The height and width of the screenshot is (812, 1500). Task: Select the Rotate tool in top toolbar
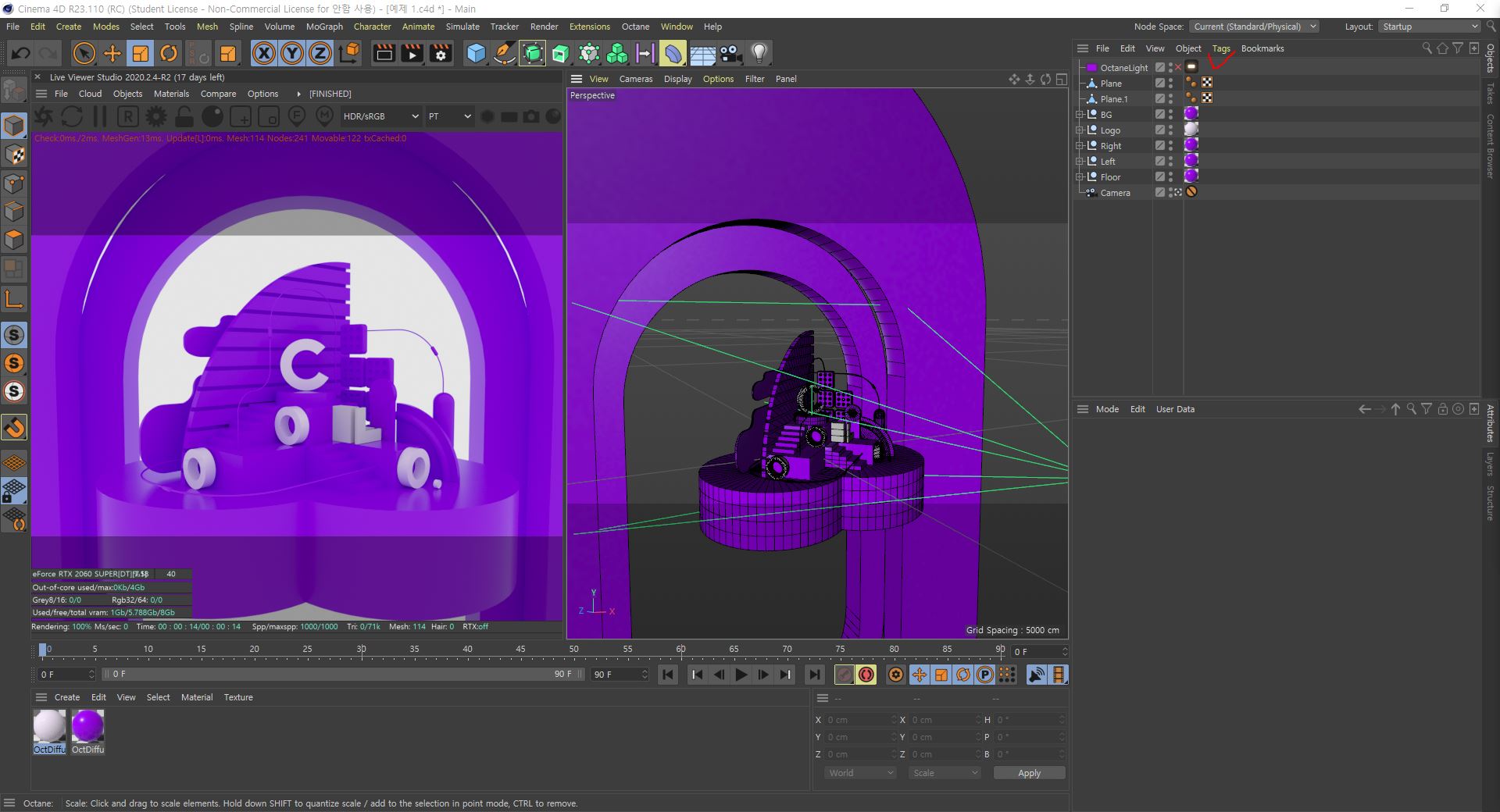click(169, 53)
